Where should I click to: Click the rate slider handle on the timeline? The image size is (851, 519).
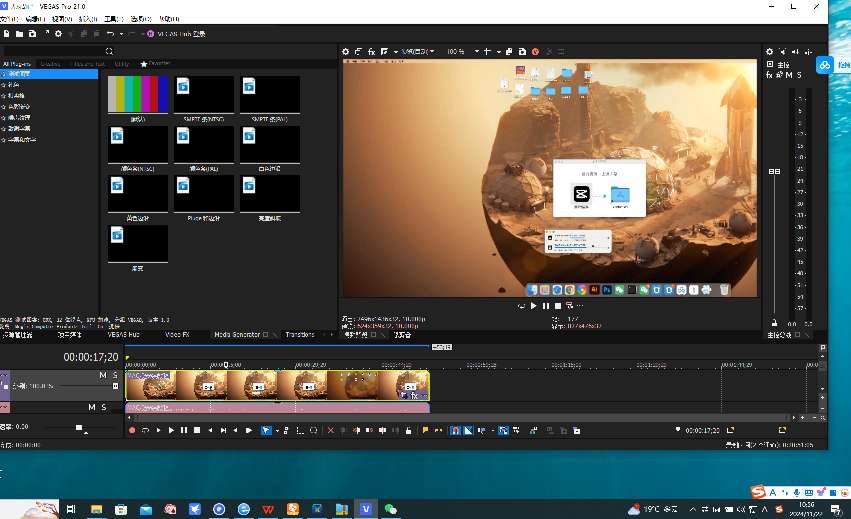[x=80, y=428]
